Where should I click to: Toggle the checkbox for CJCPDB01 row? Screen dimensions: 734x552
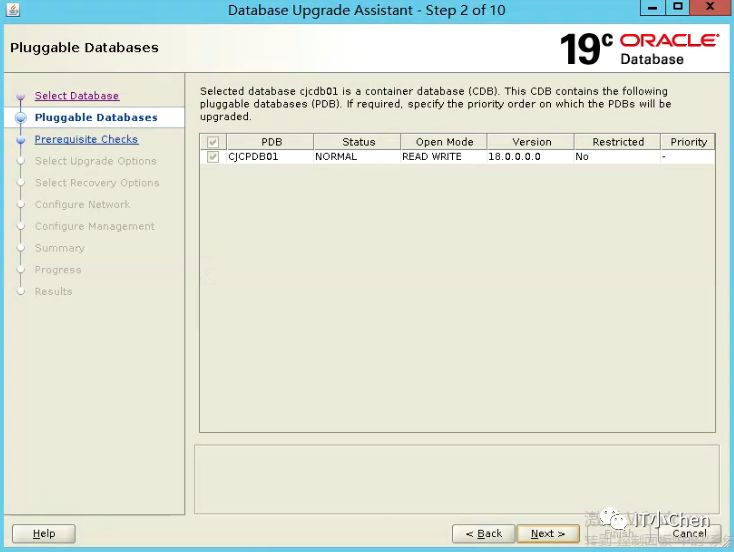coord(213,156)
